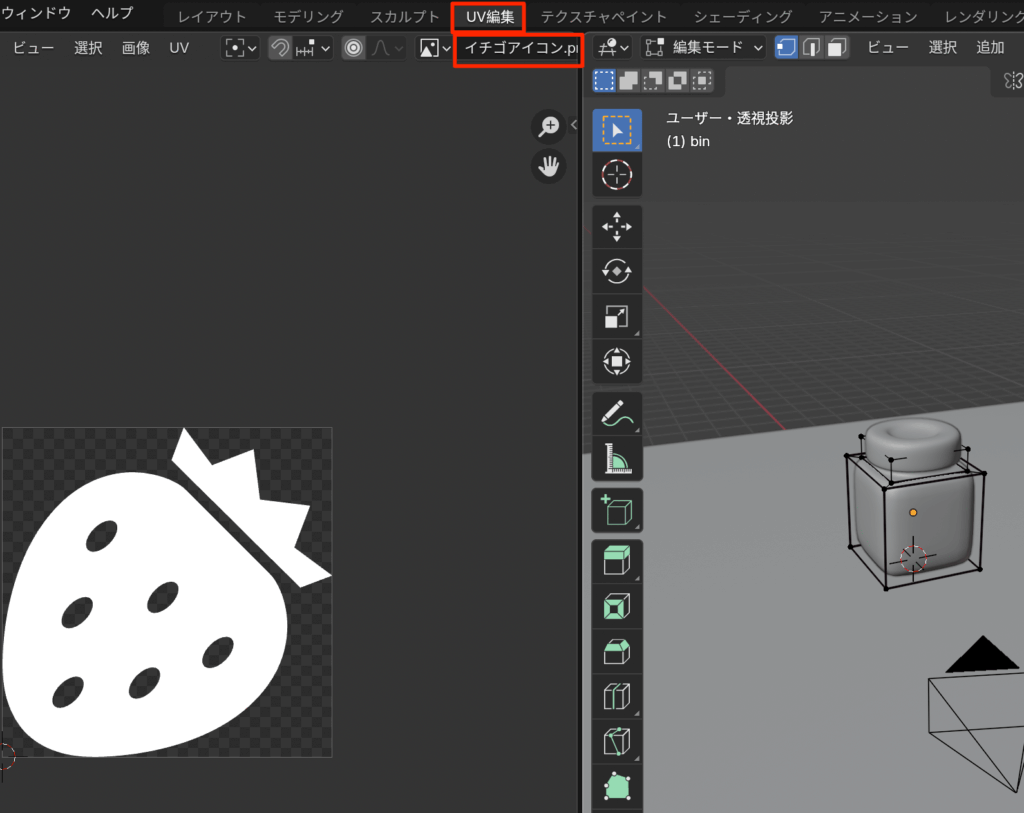The image size is (1024, 813).
Task: Open the 編集モード mode dropdown
Action: click(704, 47)
